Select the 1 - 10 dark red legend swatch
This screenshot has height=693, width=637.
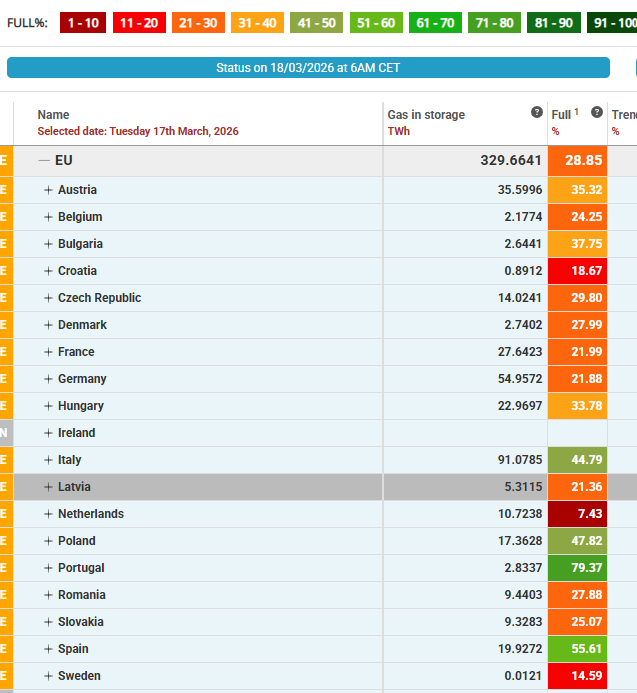(x=83, y=22)
